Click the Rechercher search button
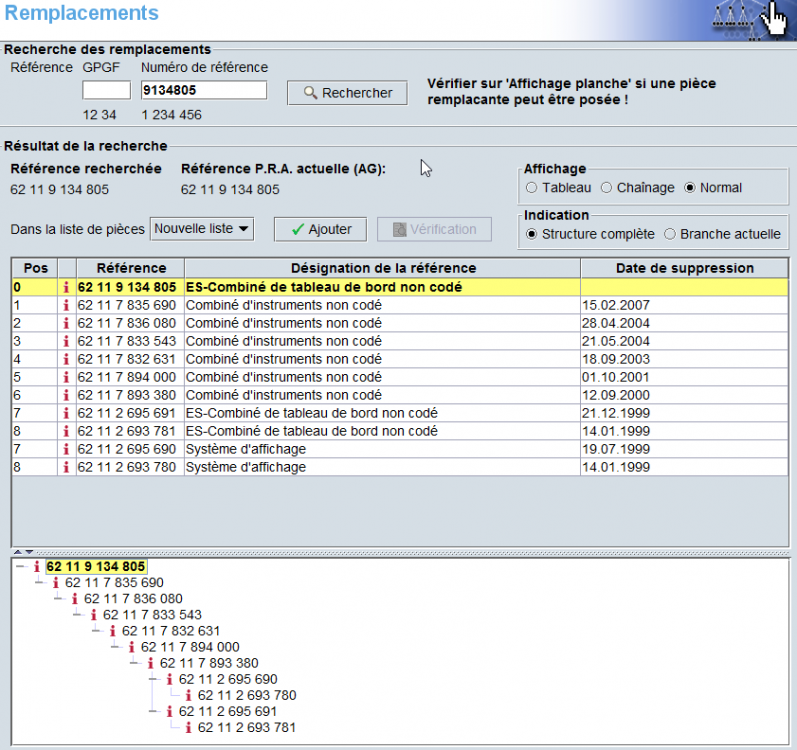797x750 pixels. (x=347, y=93)
